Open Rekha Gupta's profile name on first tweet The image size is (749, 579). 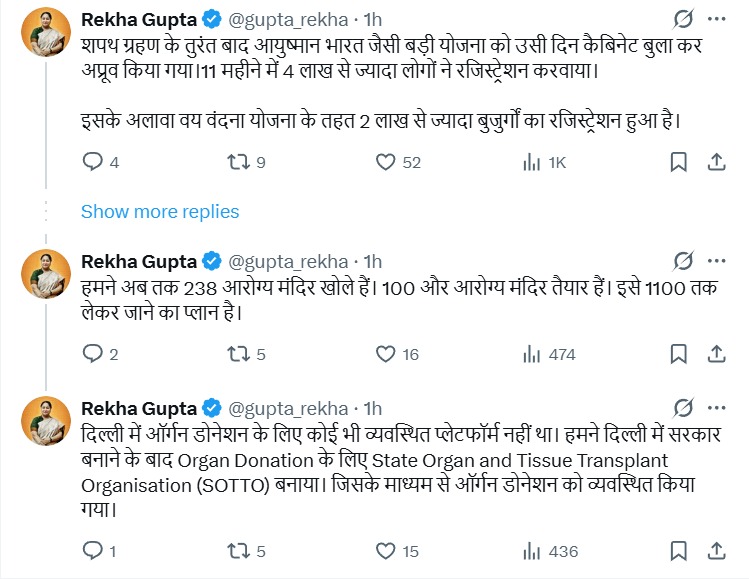[138, 19]
